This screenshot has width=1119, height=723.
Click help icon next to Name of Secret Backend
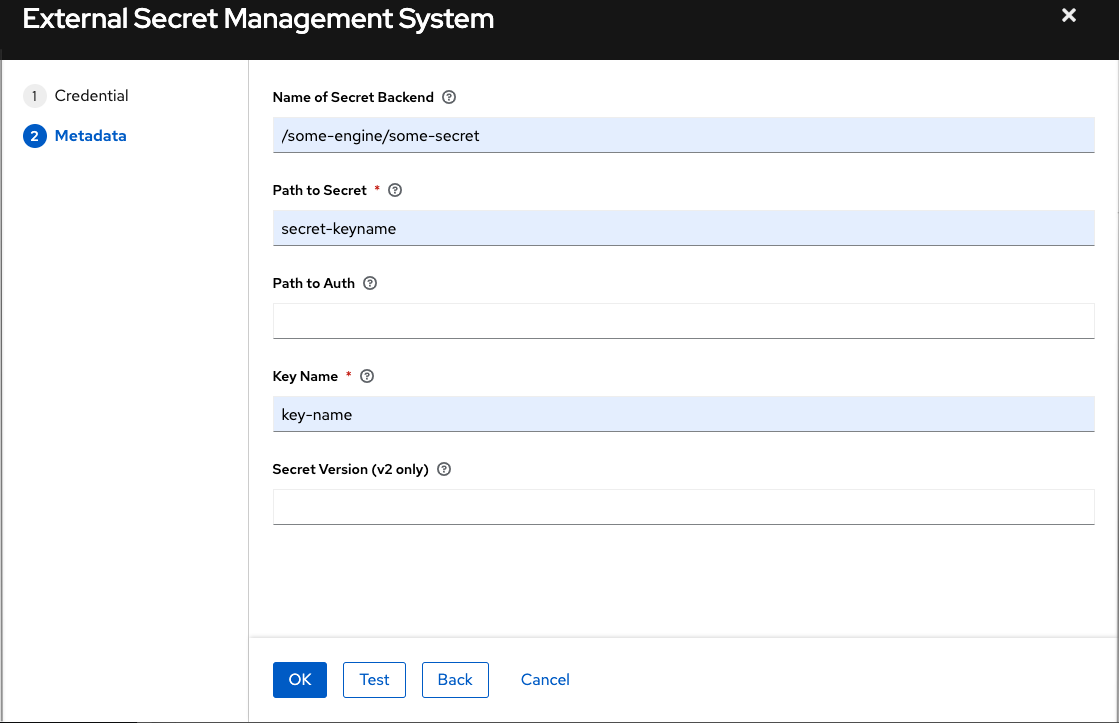click(449, 98)
